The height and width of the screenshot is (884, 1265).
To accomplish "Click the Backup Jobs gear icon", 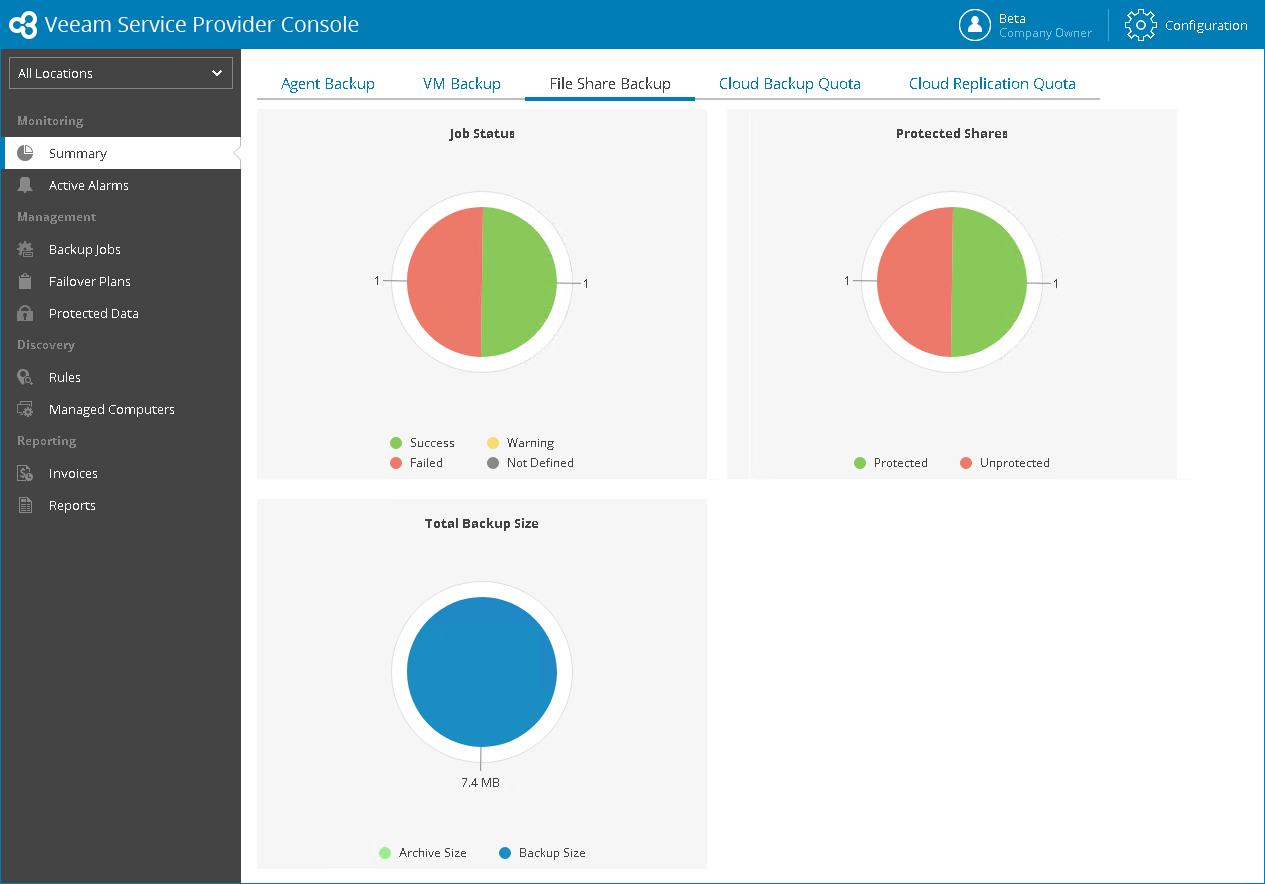I will pos(26,249).
